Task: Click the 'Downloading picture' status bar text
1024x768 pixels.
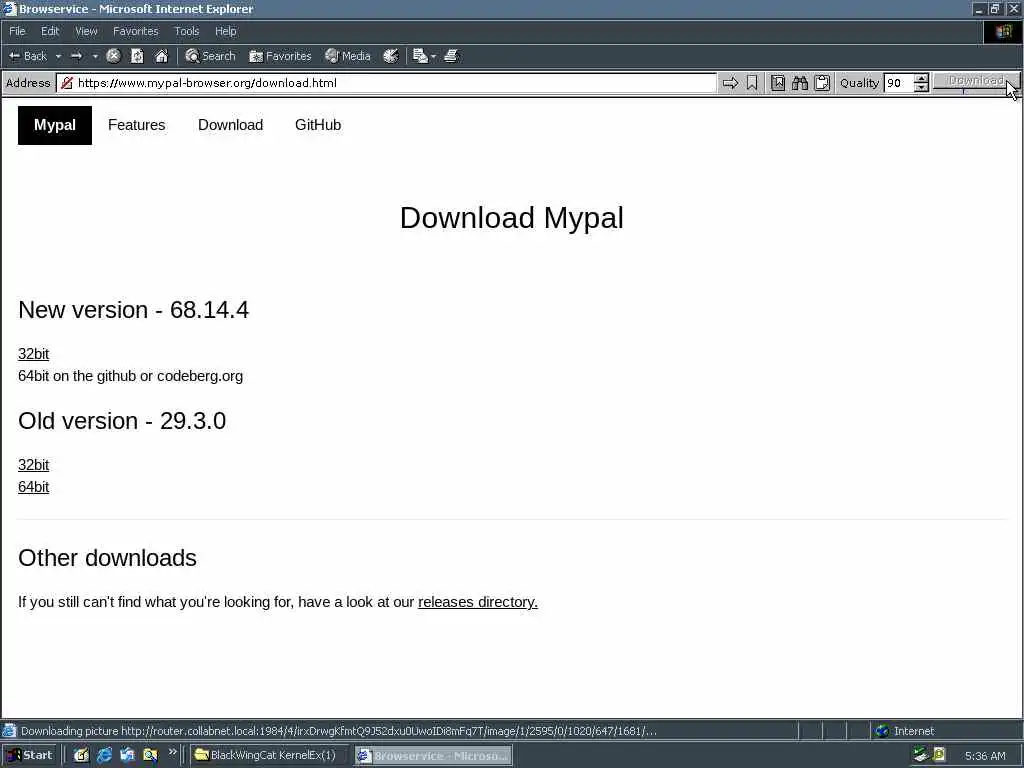Action: point(339,731)
